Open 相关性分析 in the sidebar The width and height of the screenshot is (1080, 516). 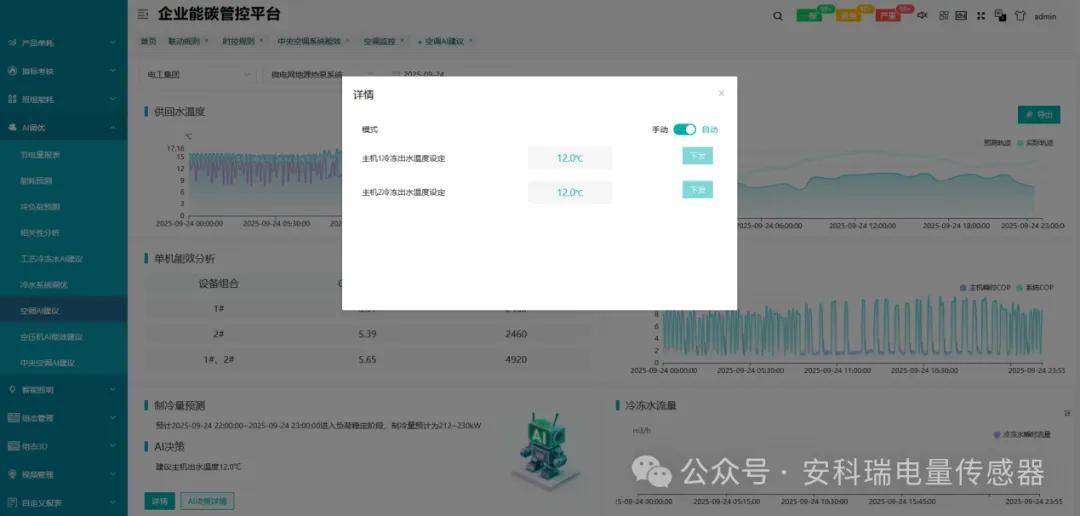40,233
